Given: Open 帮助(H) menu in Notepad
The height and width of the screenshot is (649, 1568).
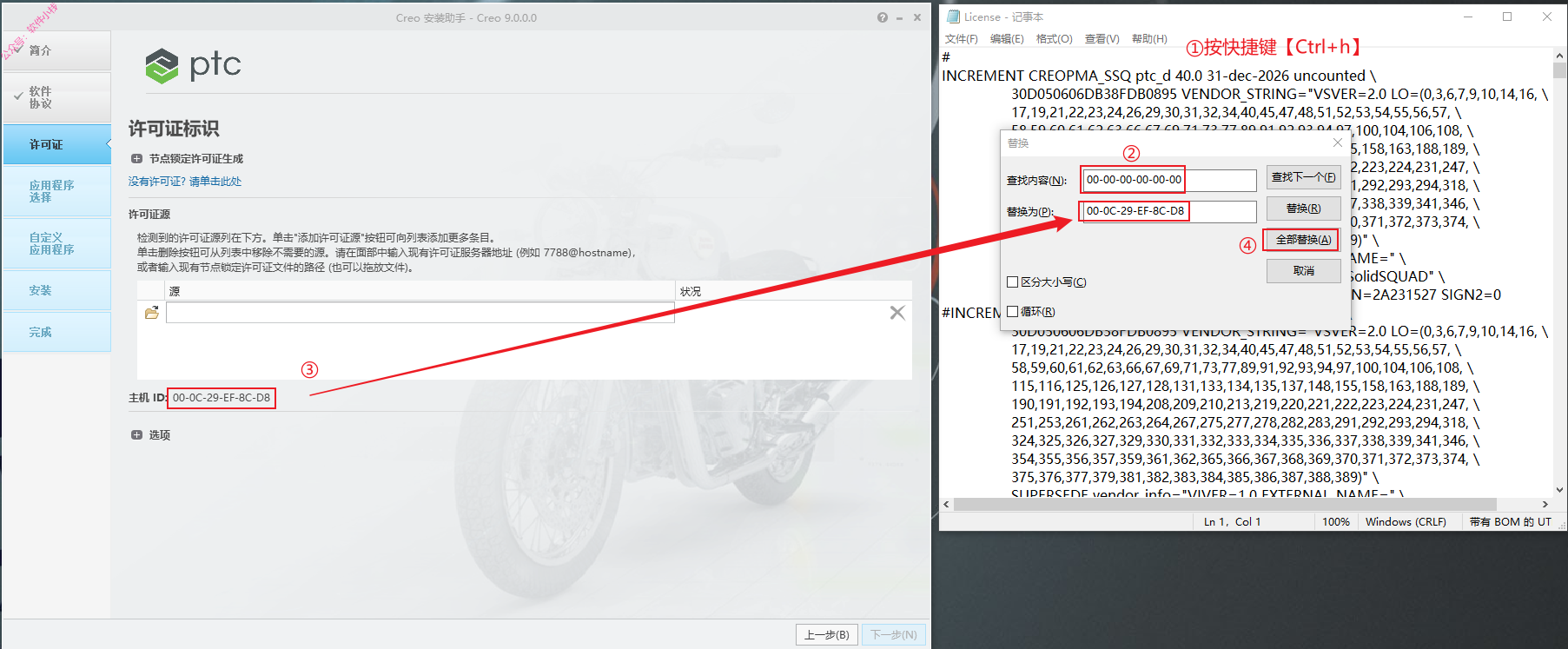Looking at the screenshot, I should [1149, 39].
